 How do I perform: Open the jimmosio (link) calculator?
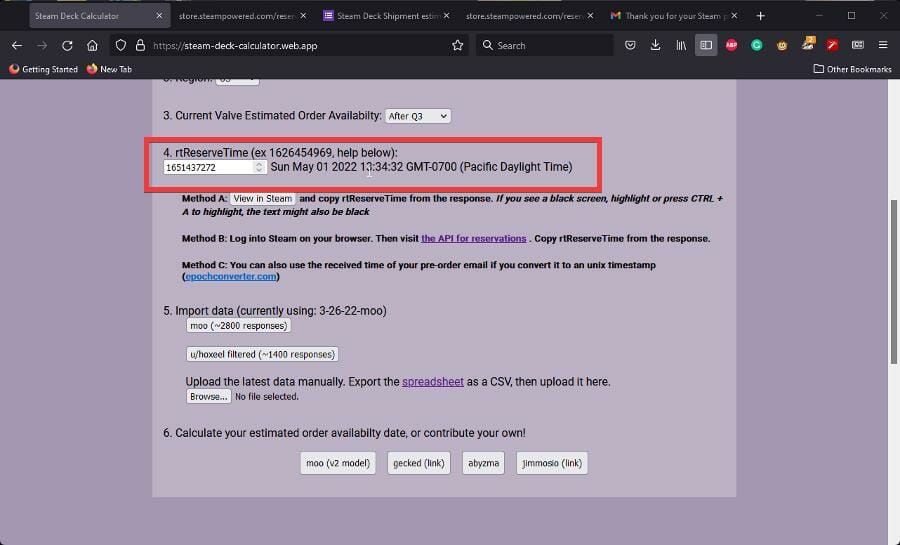tap(552, 463)
